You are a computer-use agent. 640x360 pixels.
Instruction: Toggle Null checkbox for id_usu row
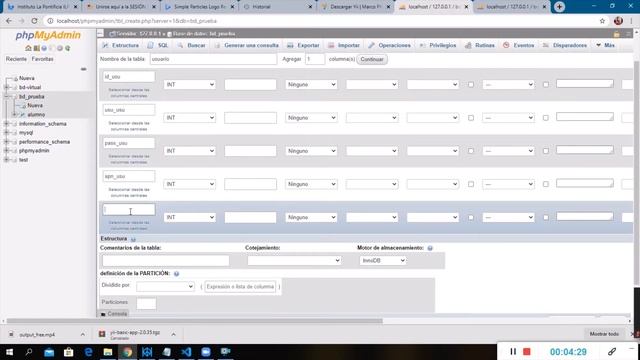coord(471,84)
